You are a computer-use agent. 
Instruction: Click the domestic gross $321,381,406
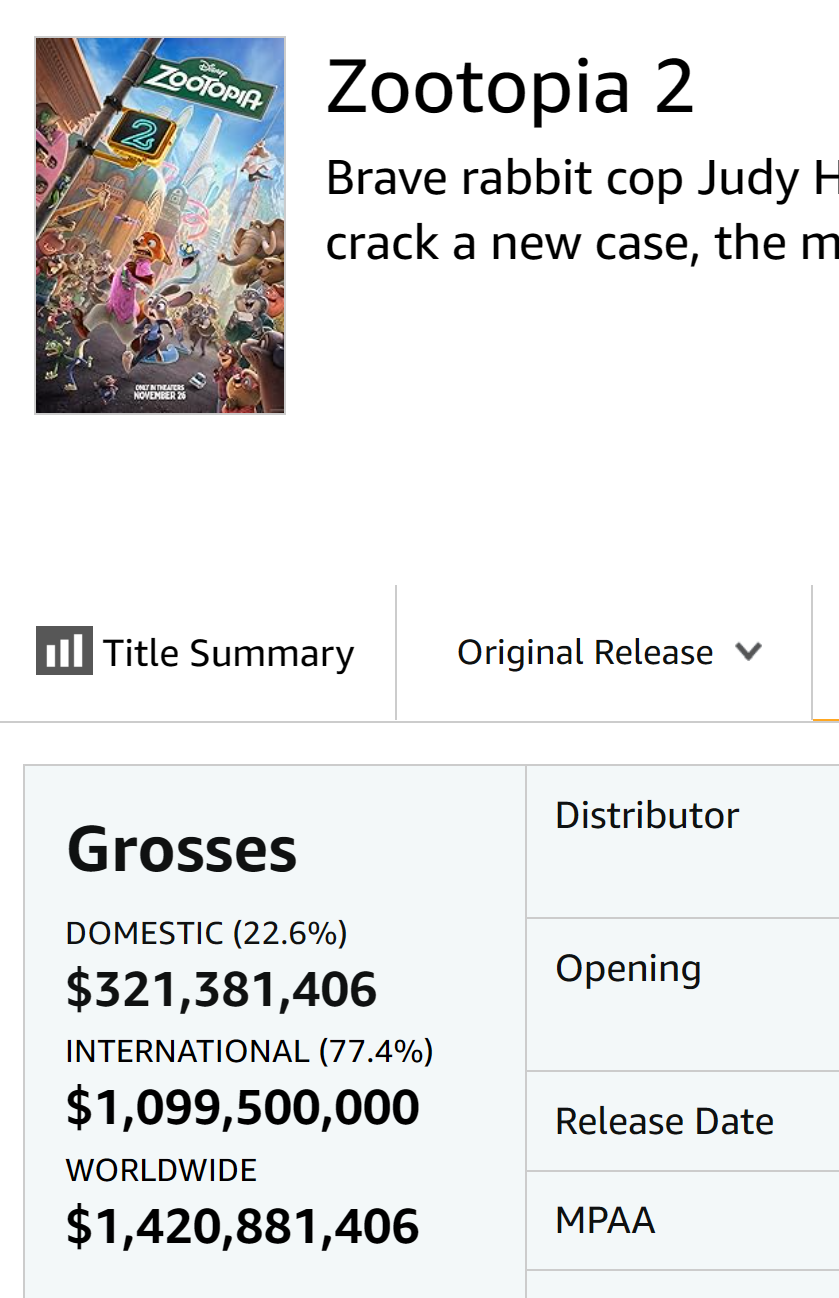tap(221, 989)
